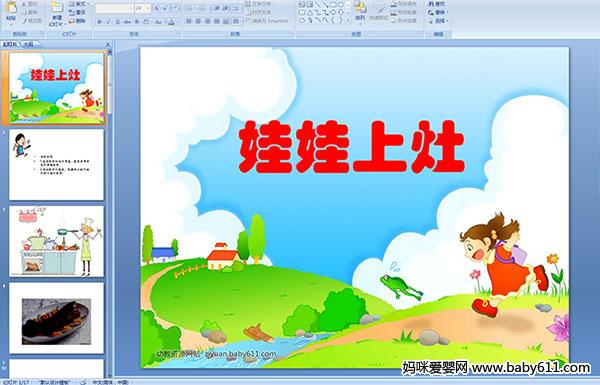The image size is (600, 385).
Task: Select the chef kitchen slide thumbnail
Action: point(57,241)
